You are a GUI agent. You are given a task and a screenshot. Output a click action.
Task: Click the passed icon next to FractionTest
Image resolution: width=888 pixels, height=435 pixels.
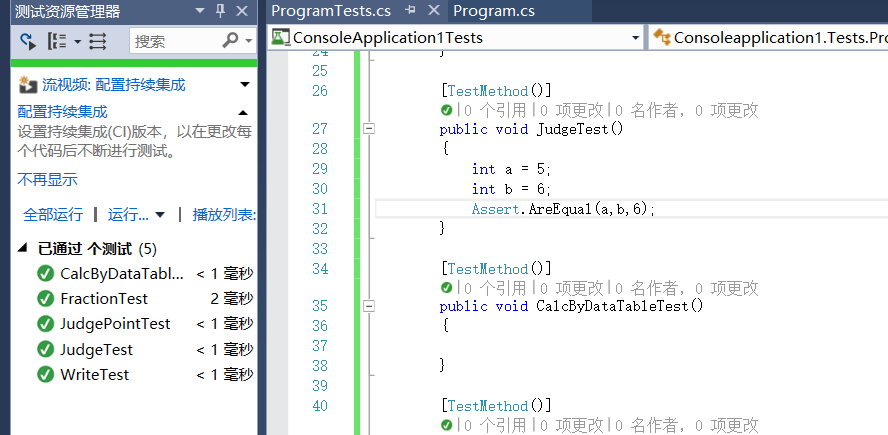[45, 298]
